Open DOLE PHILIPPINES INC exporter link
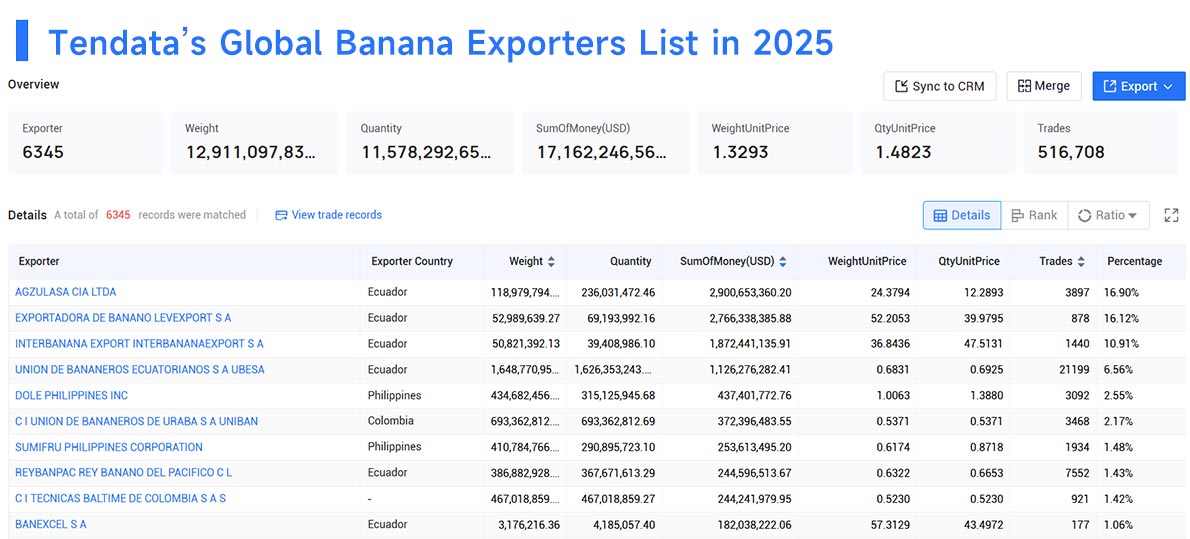Viewport: 1190px width, 539px height. [71, 396]
